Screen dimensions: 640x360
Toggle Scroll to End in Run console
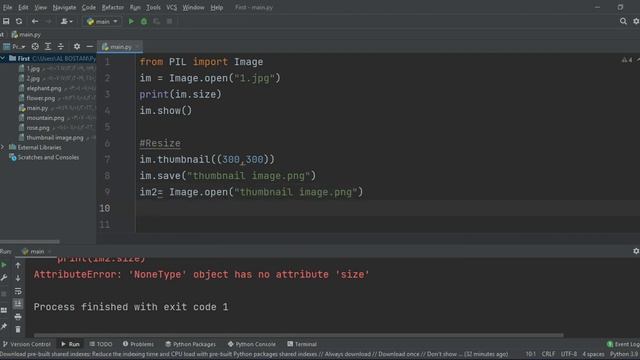pyautogui.click(x=18, y=304)
